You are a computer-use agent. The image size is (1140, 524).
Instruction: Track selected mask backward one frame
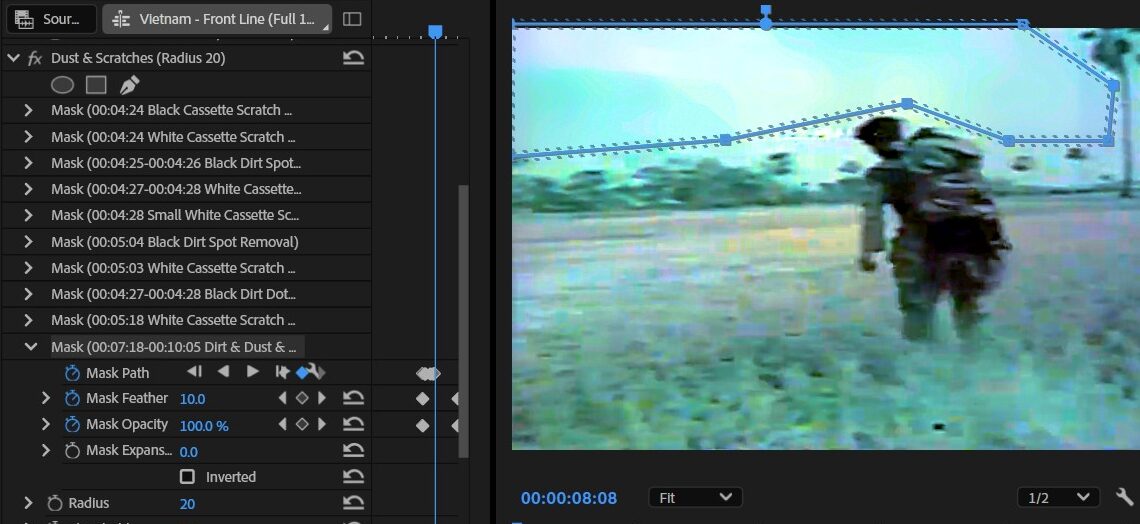[x=194, y=372]
